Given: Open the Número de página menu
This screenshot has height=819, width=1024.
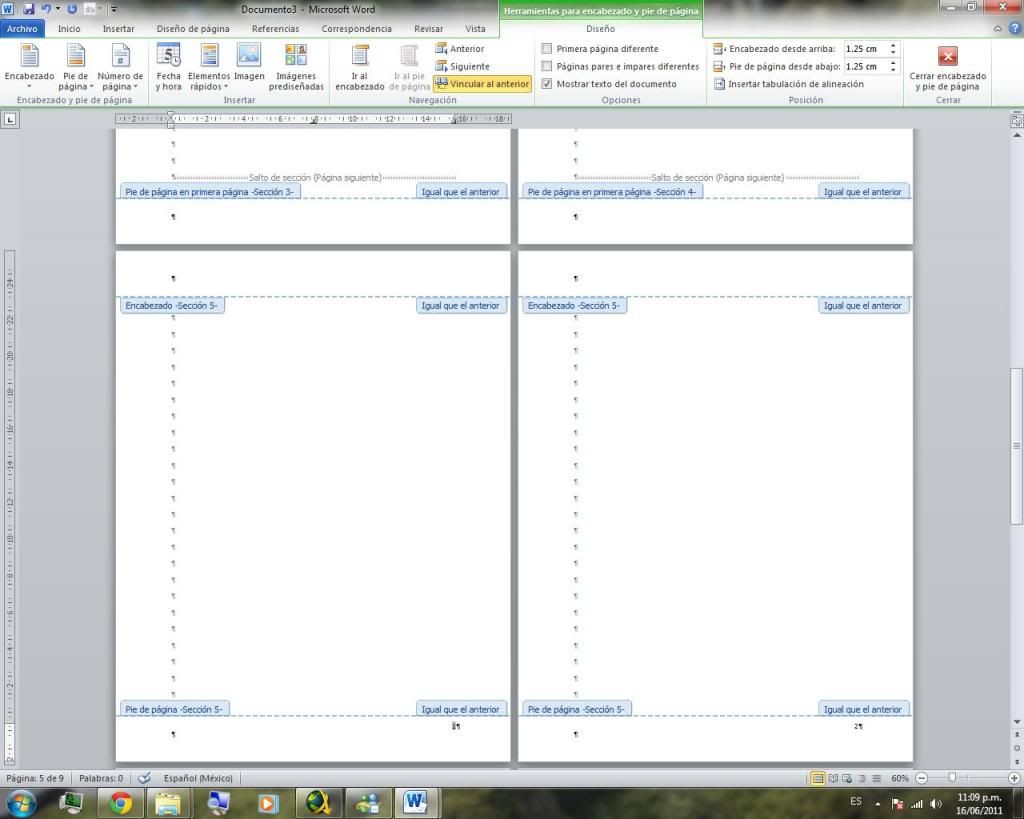Looking at the screenshot, I should 120,66.
